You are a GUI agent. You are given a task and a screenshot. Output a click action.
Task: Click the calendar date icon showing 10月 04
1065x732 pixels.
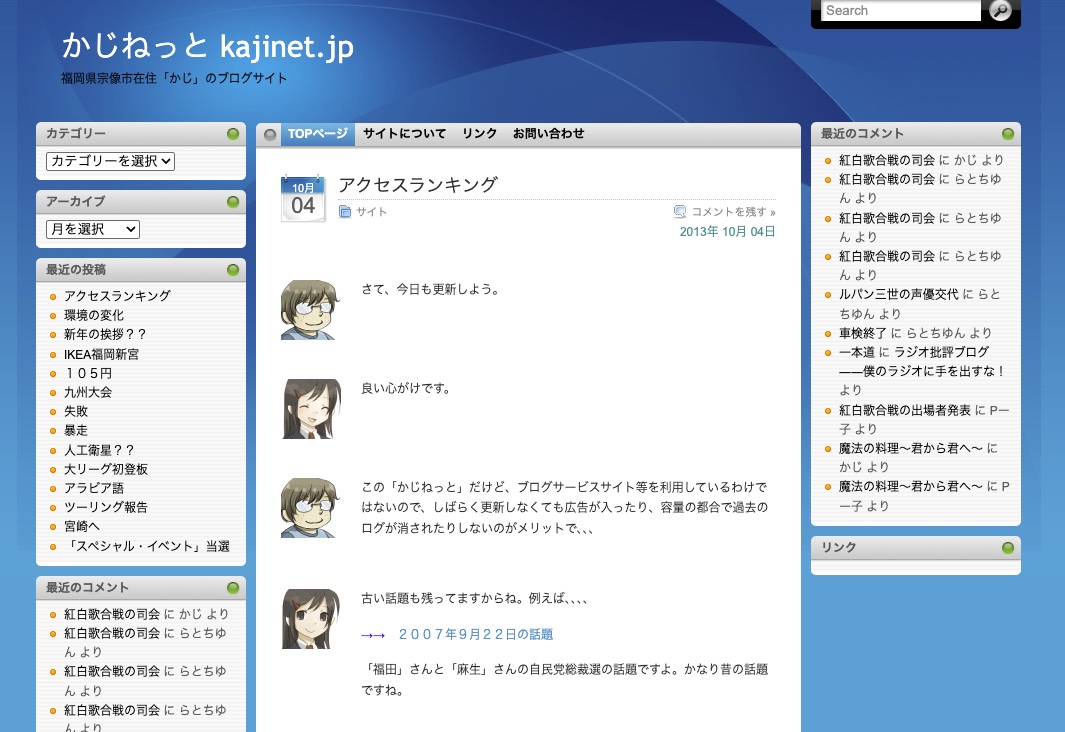coord(303,199)
